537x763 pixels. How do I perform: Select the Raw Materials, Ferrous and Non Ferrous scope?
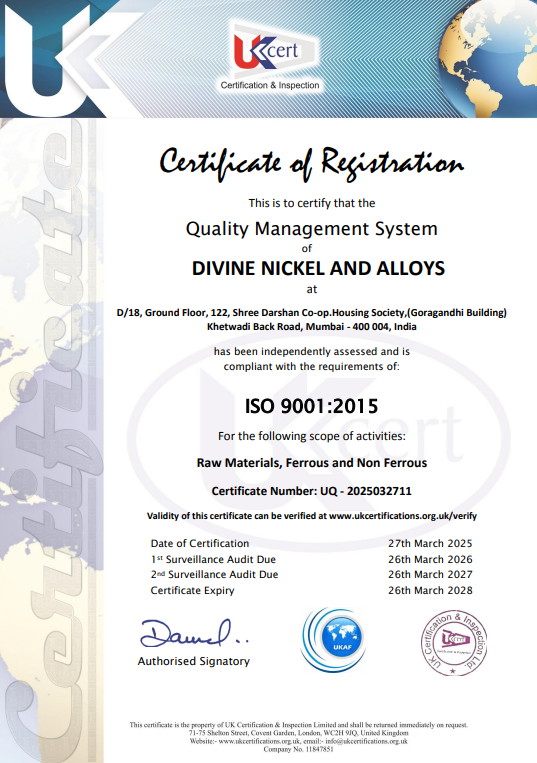coord(312,463)
